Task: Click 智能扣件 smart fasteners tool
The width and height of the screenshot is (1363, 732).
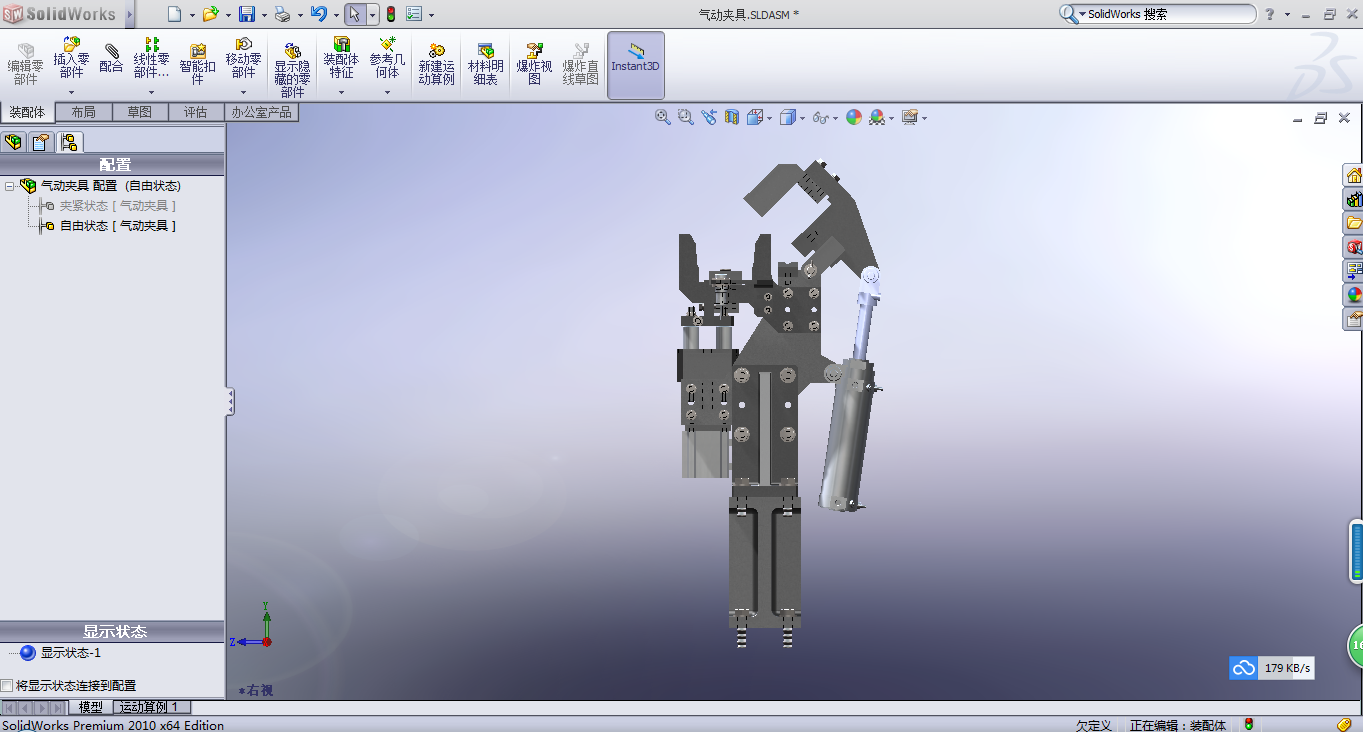Action: [198, 65]
